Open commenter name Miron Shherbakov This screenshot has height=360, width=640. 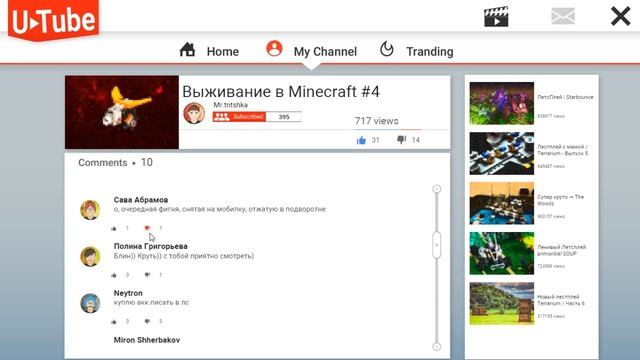pyautogui.click(x=147, y=340)
